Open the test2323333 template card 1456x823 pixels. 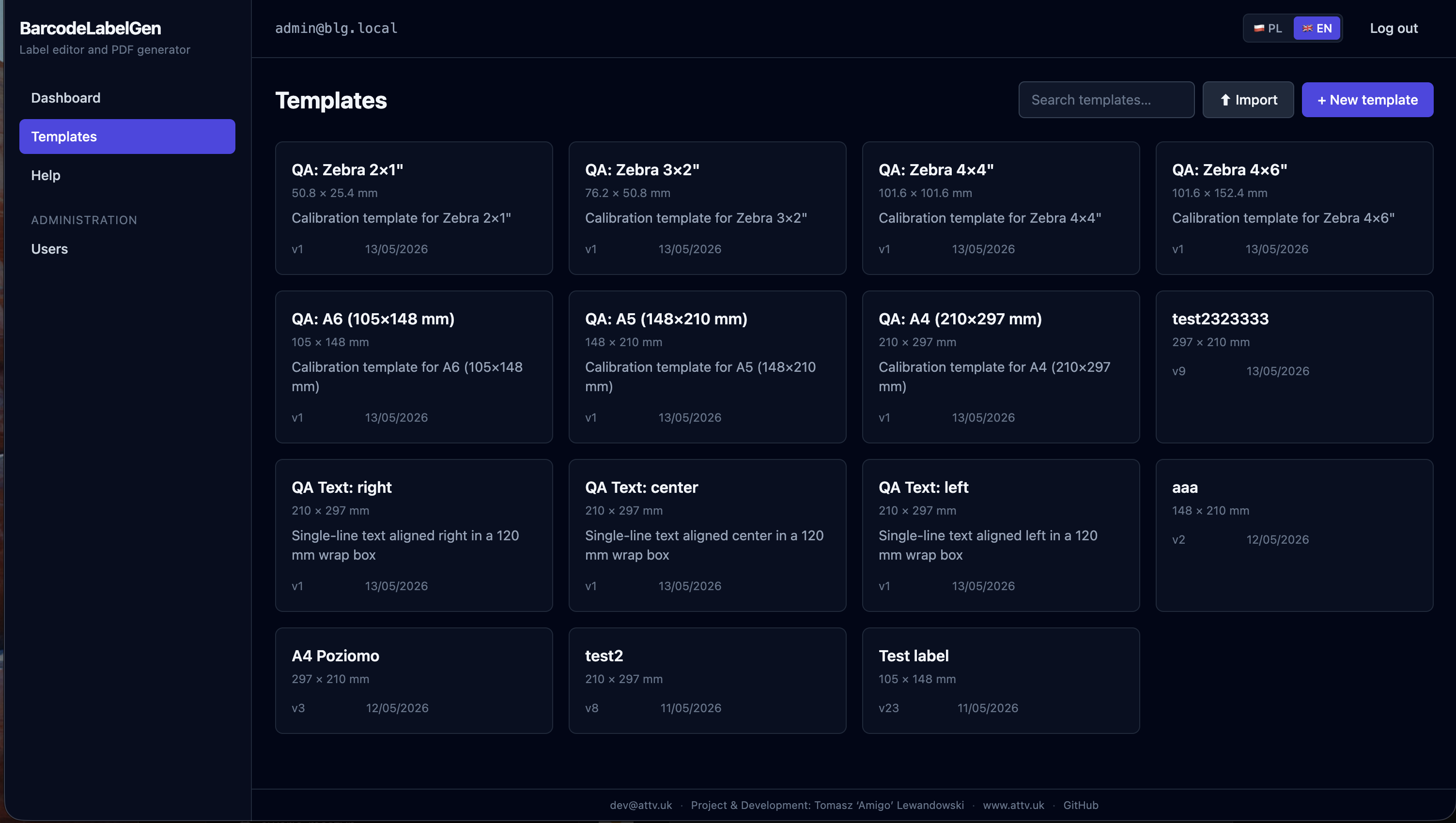pyautogui.click(x=1294, y=367)
